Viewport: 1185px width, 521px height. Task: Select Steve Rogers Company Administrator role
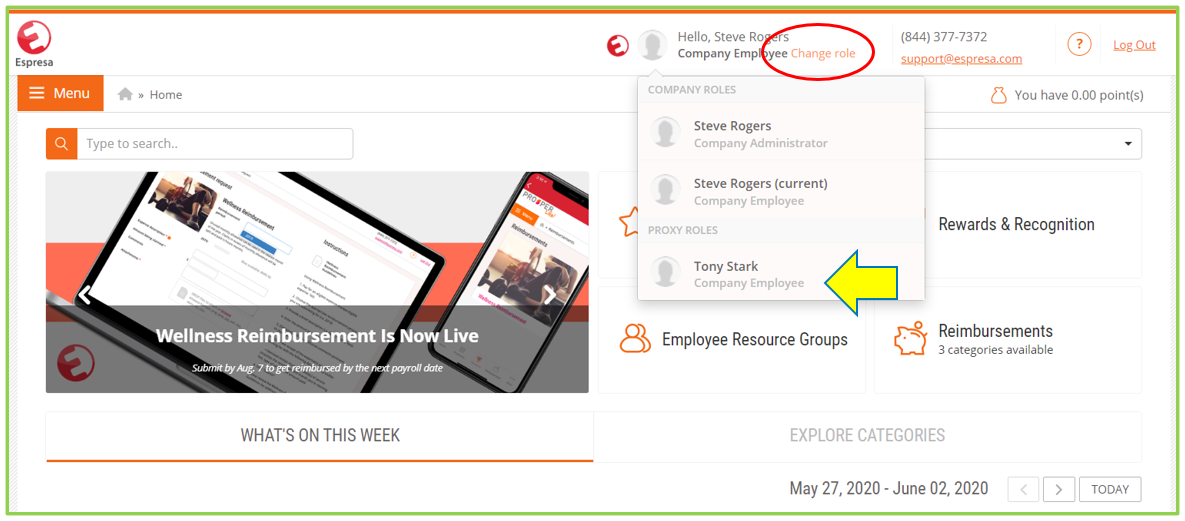pyautogui.click(x=781, y=133)
